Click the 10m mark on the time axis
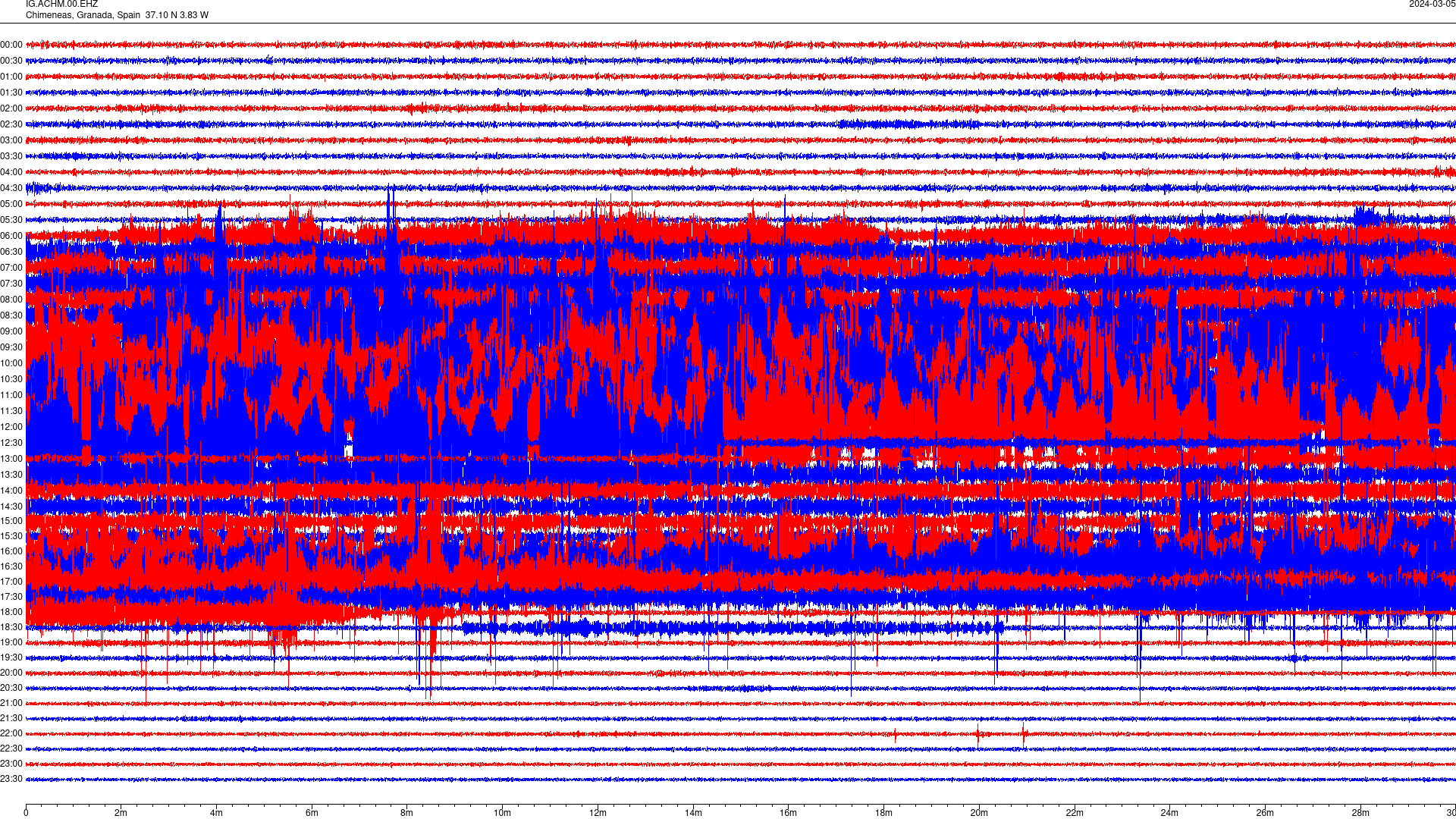This screenshot has width=1456, height=819. point(502,813)
